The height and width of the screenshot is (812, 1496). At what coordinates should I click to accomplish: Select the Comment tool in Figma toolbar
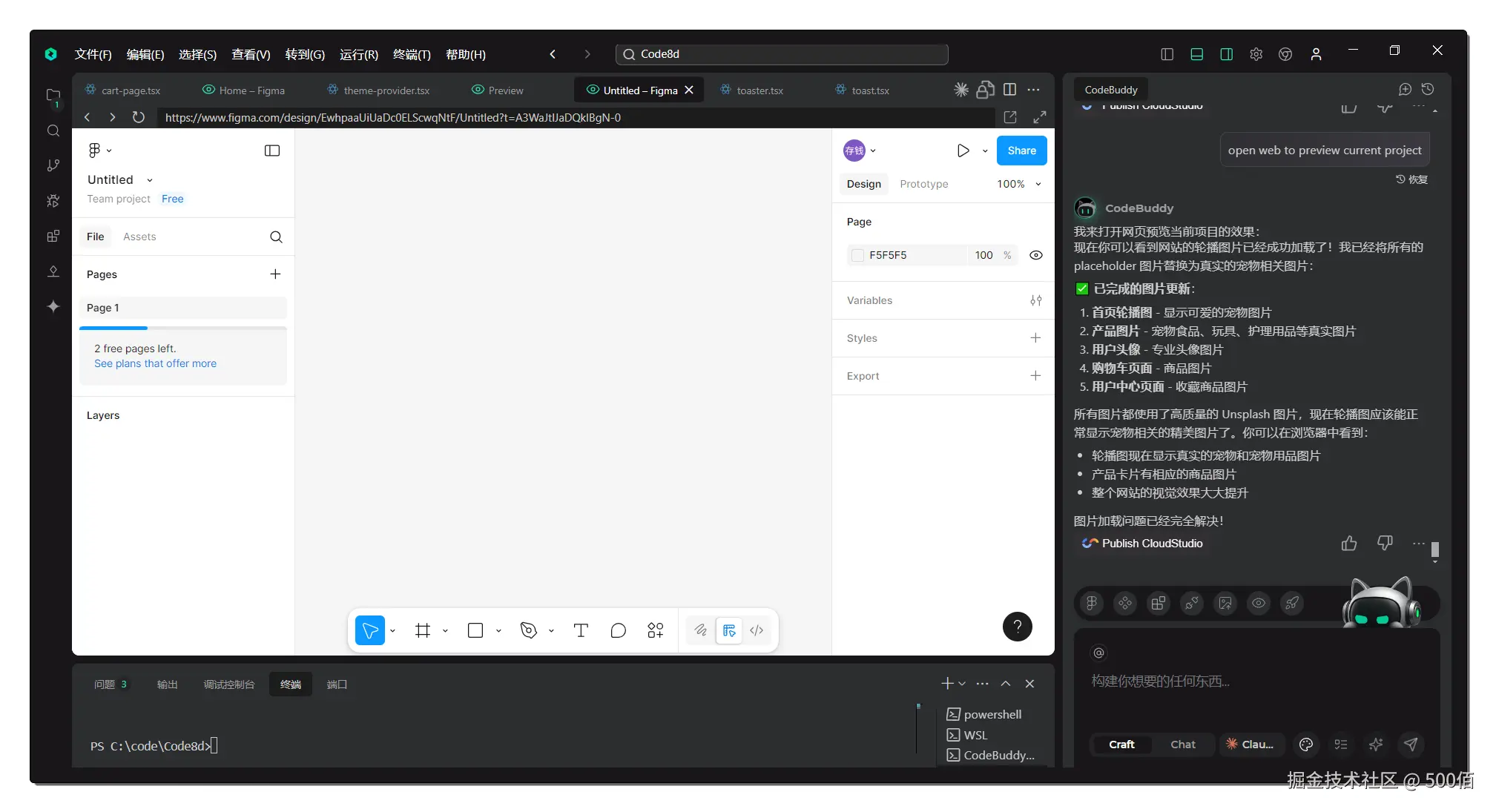pos(618,630)
